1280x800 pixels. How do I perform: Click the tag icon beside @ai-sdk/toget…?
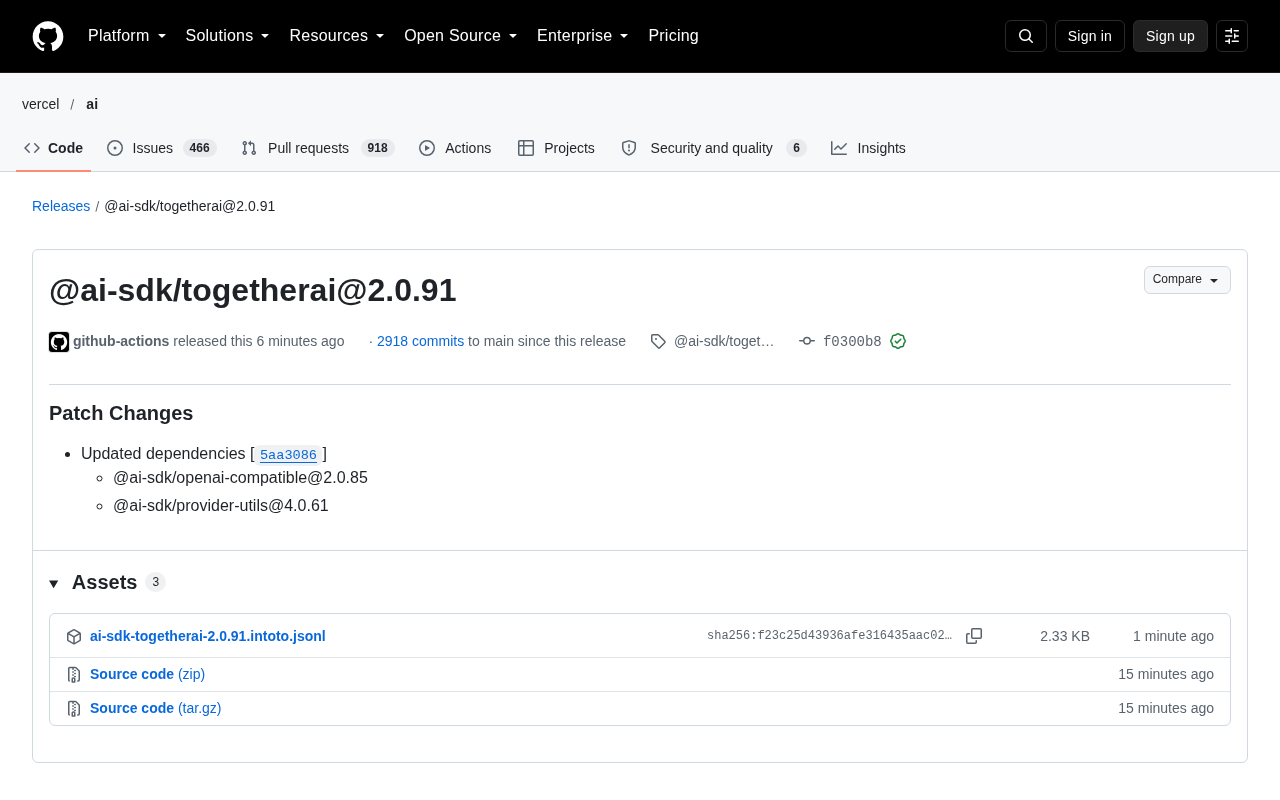coord(658,341)
